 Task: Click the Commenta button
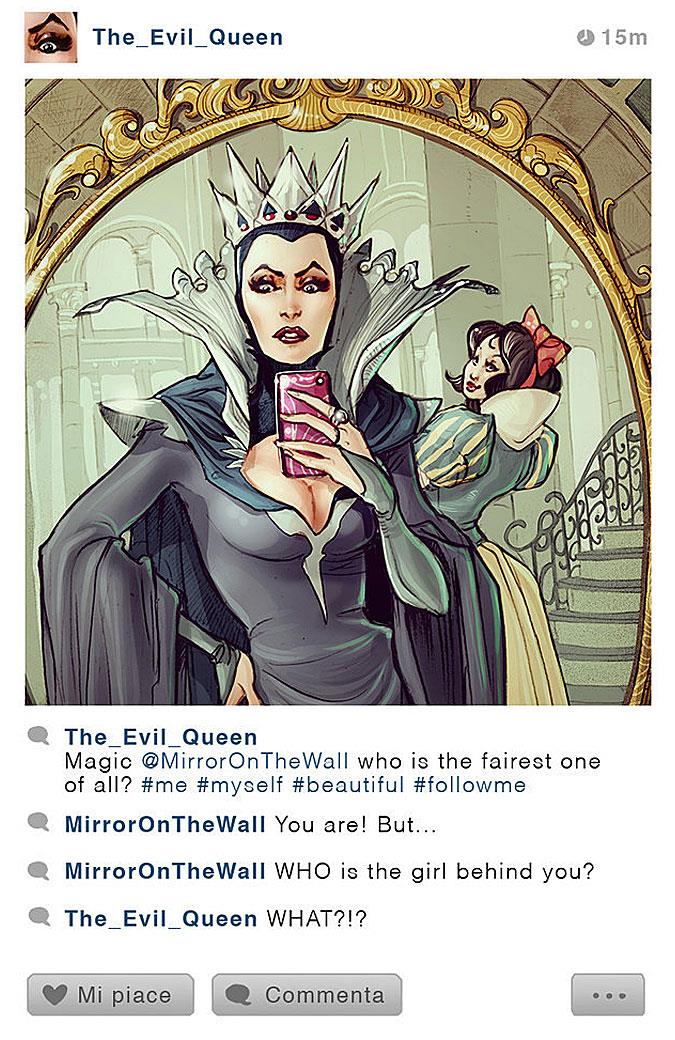point(307,995)
